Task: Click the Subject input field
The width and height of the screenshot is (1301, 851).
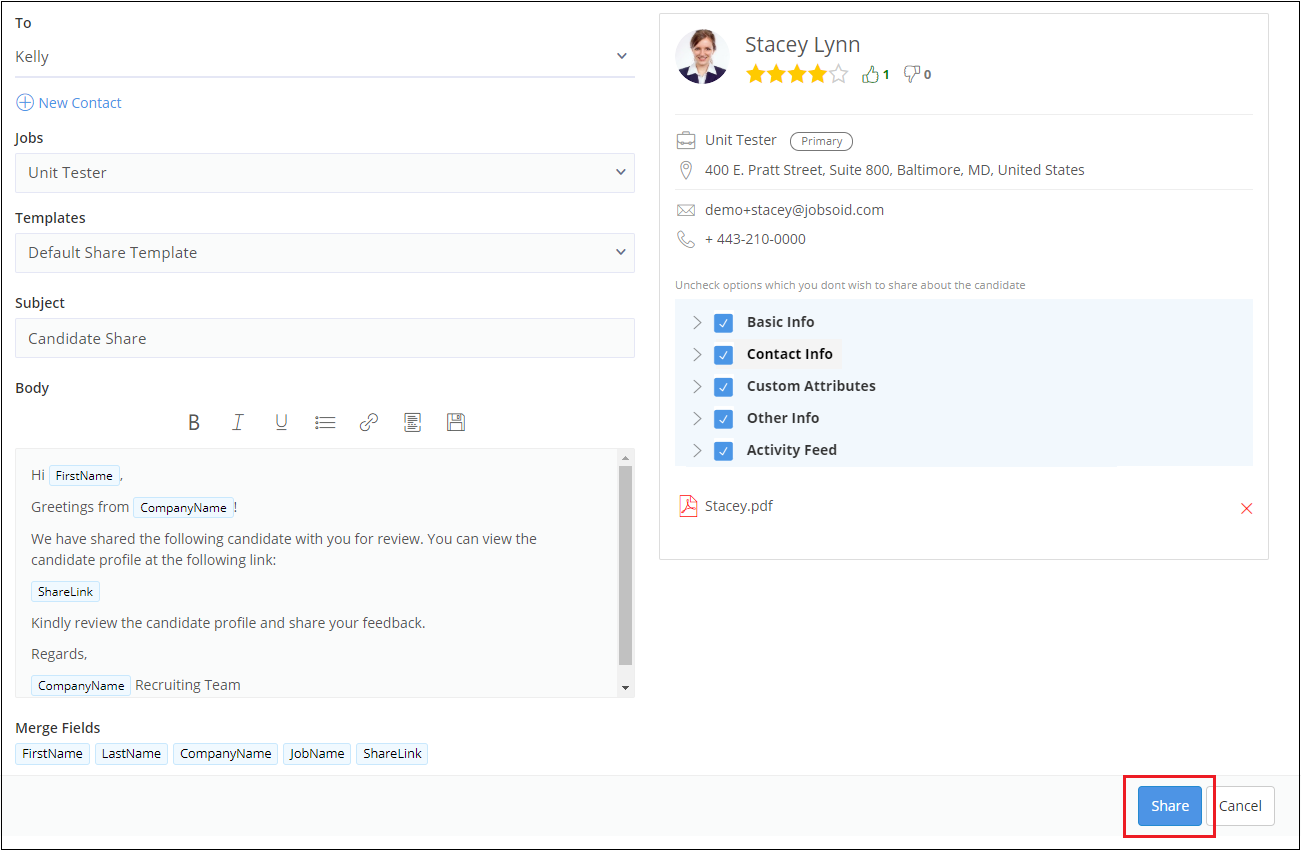Action: click(324, 339)
